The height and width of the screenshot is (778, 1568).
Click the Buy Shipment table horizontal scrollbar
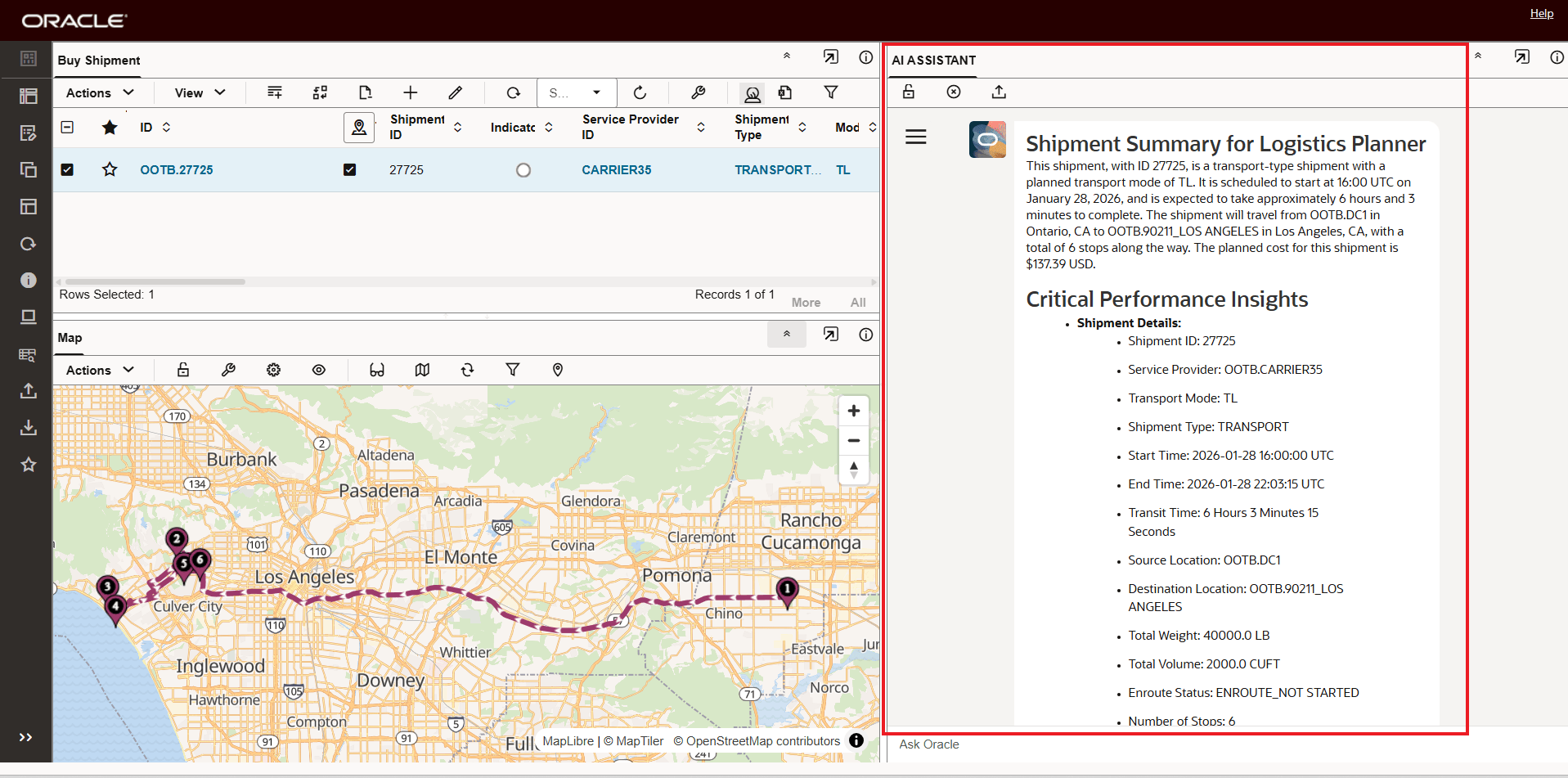[155, 281]
